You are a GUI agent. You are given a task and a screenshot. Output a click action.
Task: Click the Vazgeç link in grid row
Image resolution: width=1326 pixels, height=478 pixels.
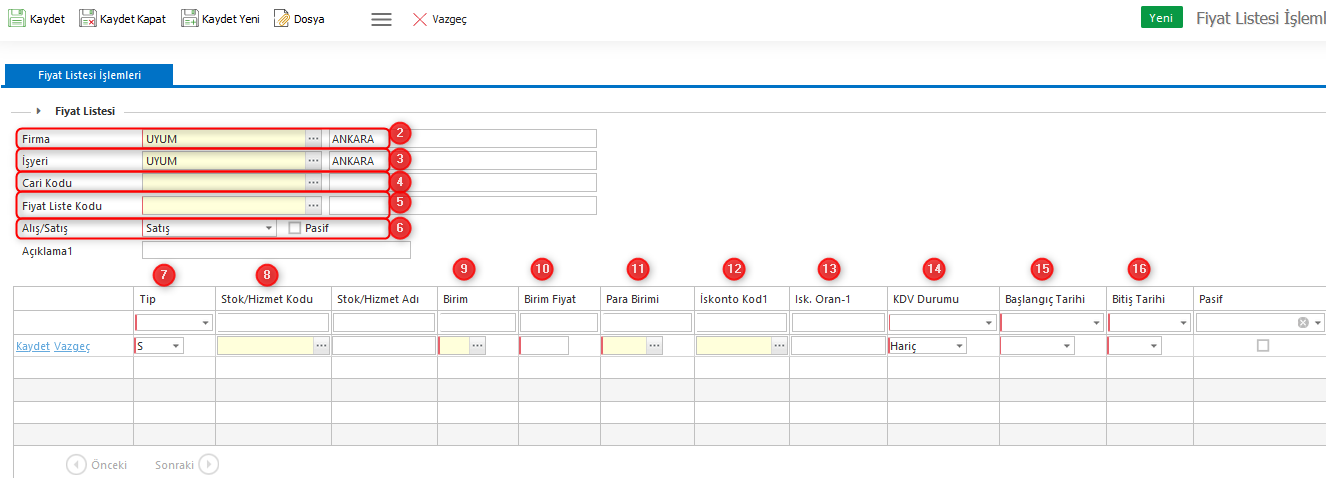(72, 345)
